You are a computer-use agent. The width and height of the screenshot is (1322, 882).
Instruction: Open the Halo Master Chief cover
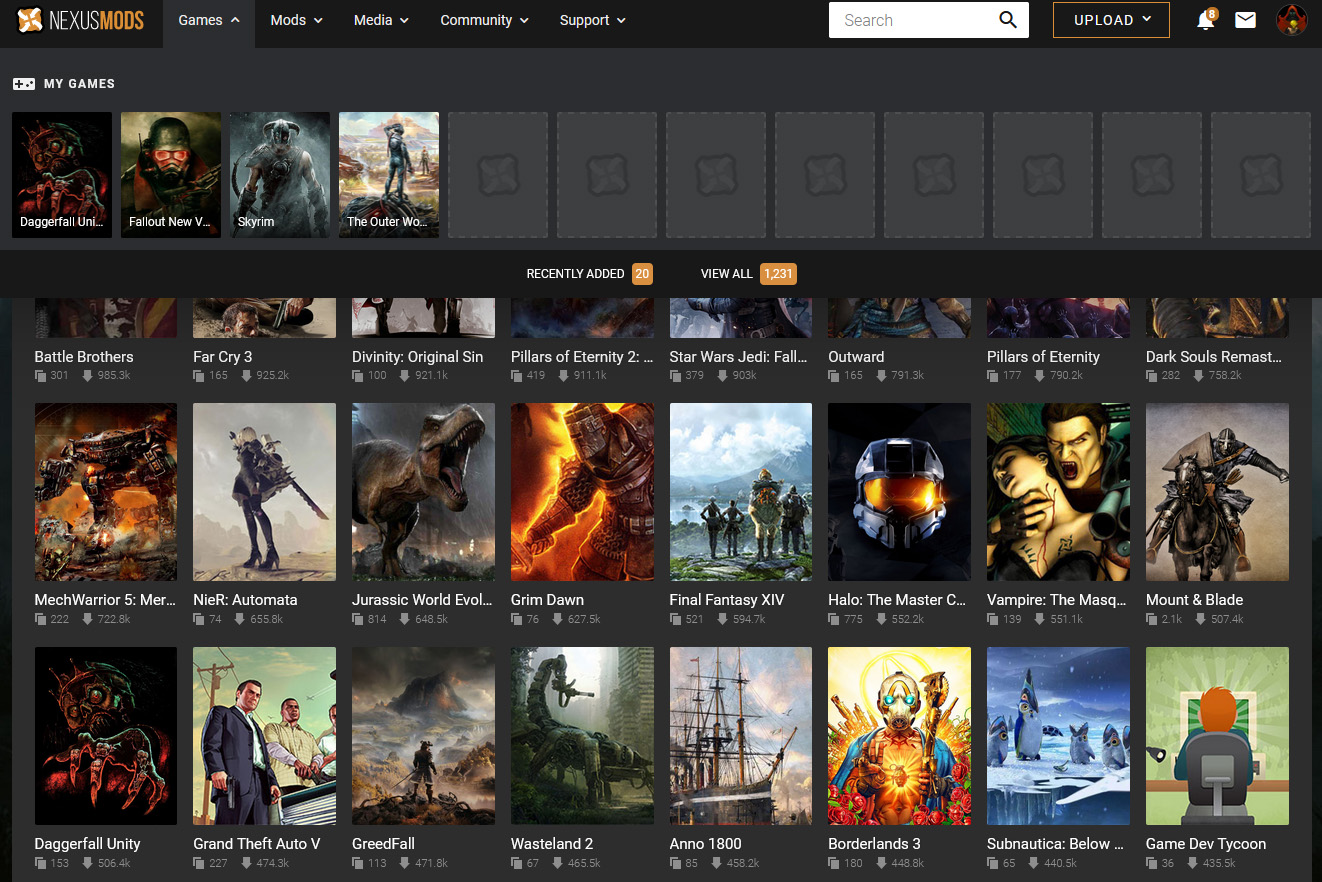(x=899, y=492)
